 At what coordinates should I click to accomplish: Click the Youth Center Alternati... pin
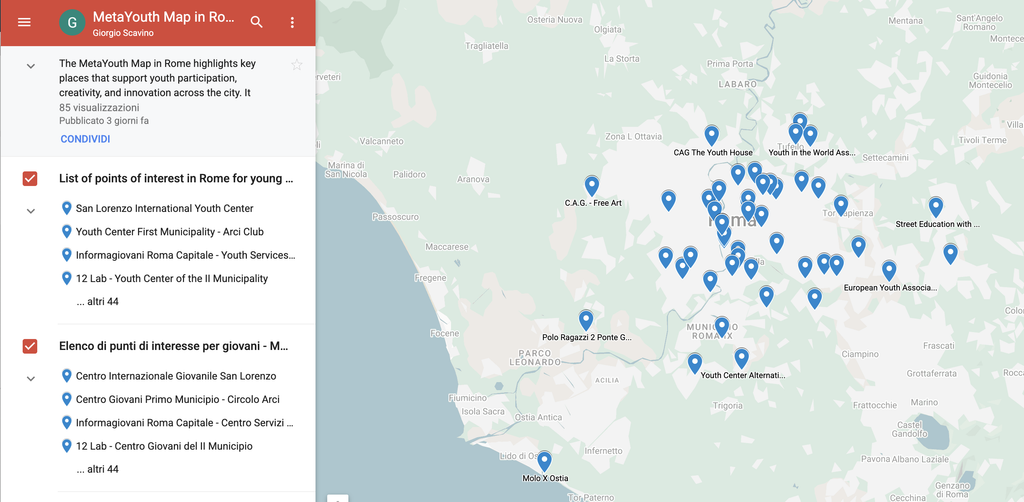coord(741,358)
